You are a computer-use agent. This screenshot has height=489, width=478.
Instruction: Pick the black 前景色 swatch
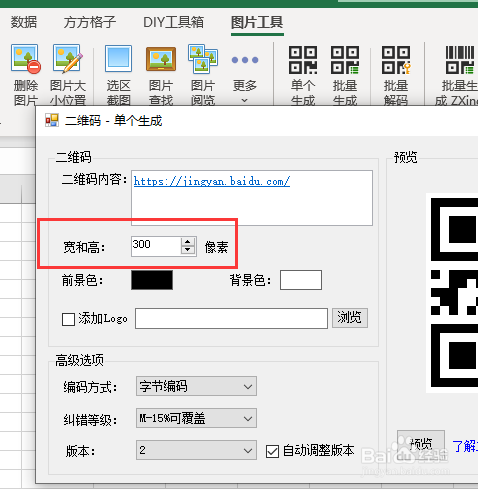(x=152, y=280)
